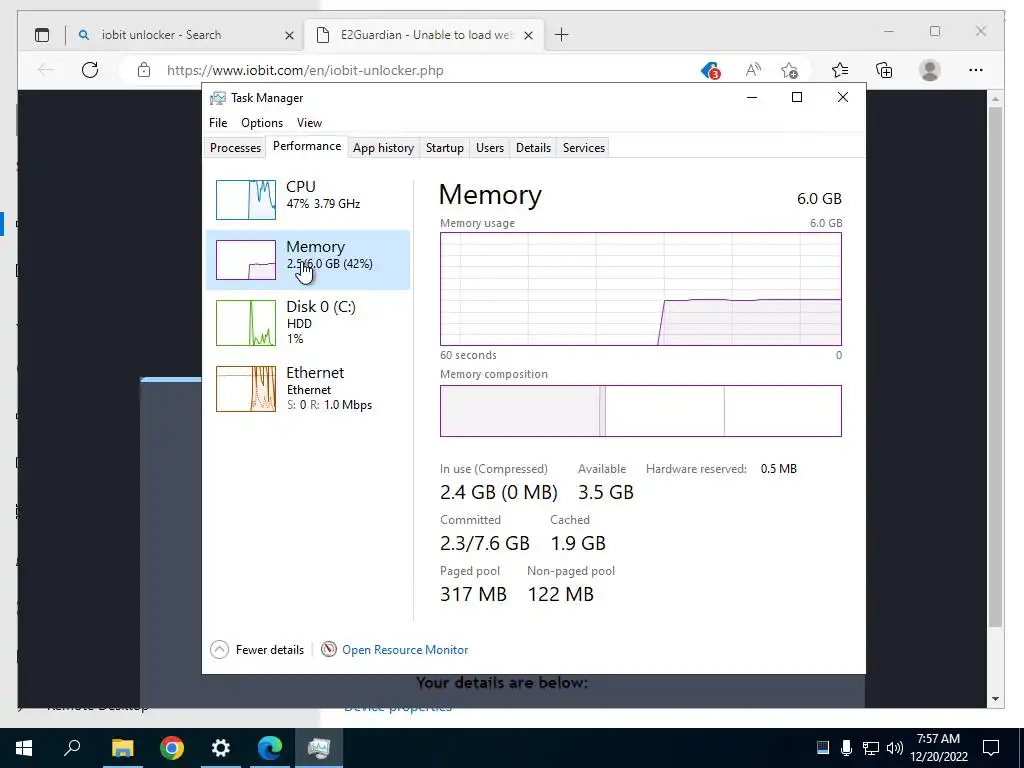1024x768 pixels.
Task: Open volume control tray icon
Action: point(895,748)
